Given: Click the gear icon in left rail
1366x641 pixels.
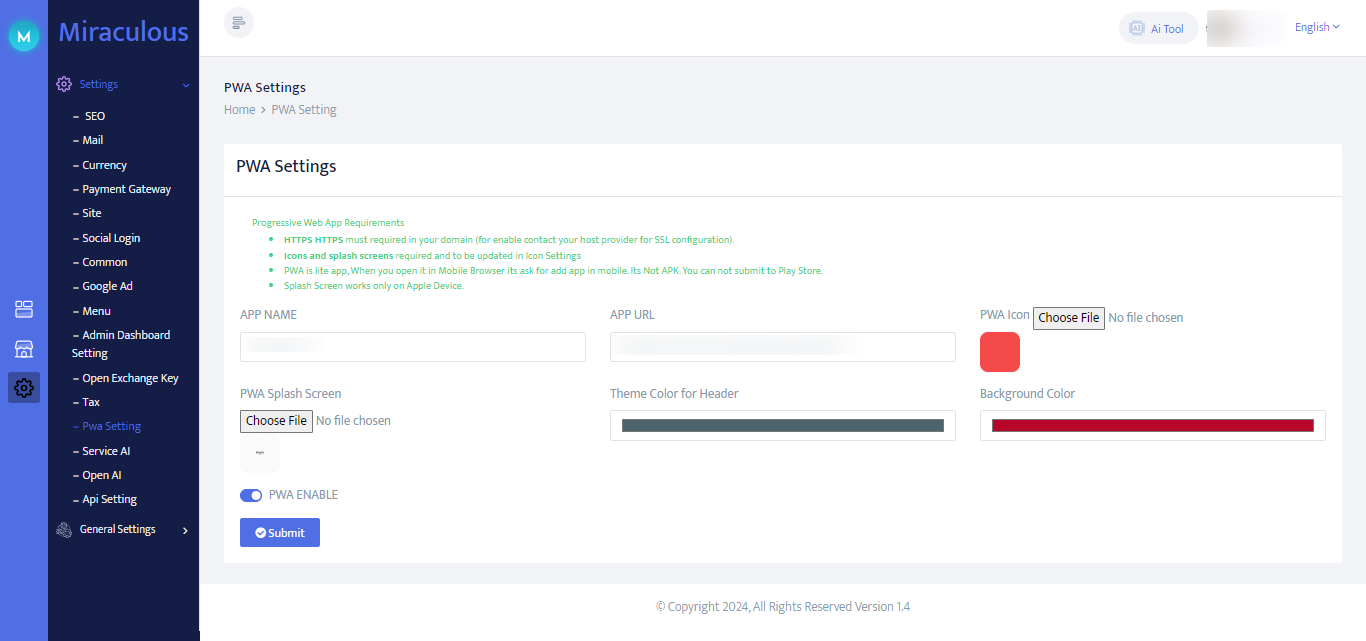Looking at the screenshot, I should [24, 388].
